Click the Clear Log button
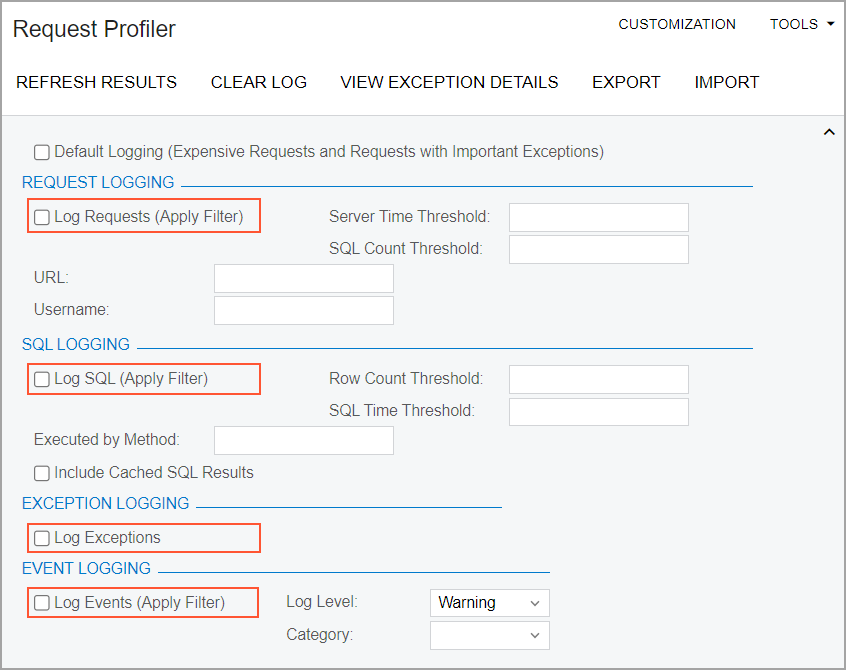The image size is (846, 670). [259, 82]
